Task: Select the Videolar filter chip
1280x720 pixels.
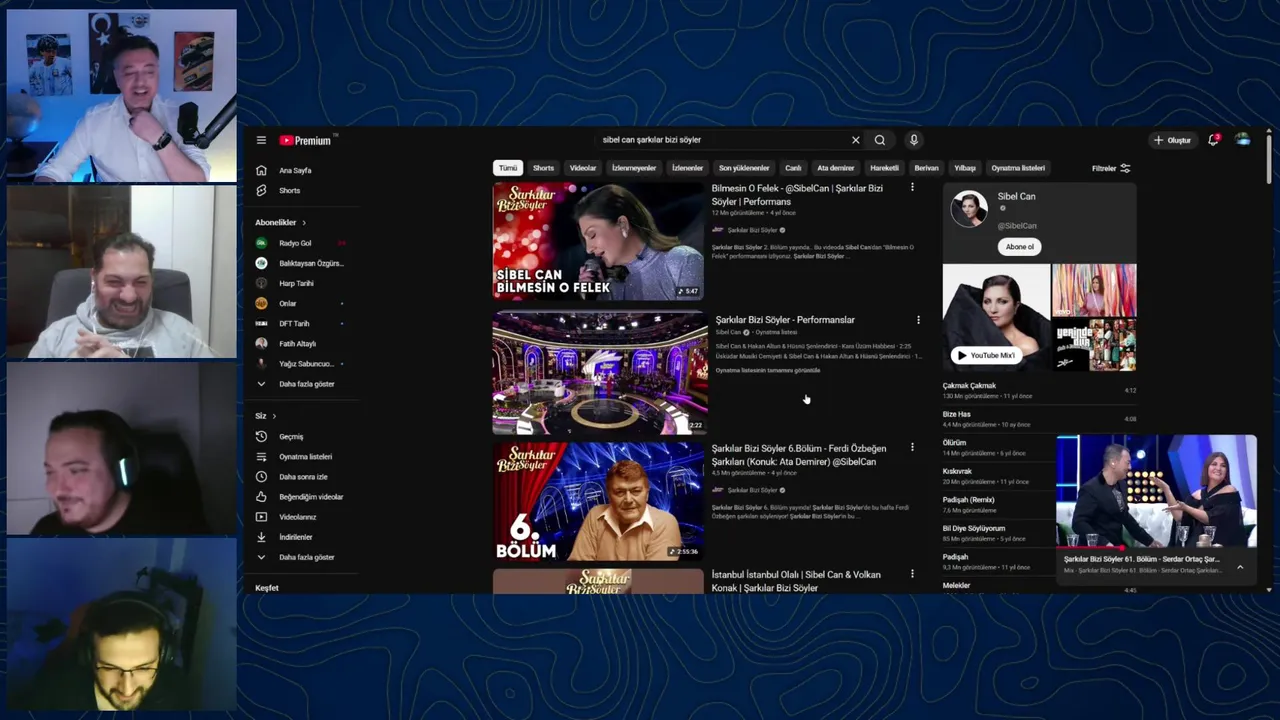Action: click(x=583, y=168)
